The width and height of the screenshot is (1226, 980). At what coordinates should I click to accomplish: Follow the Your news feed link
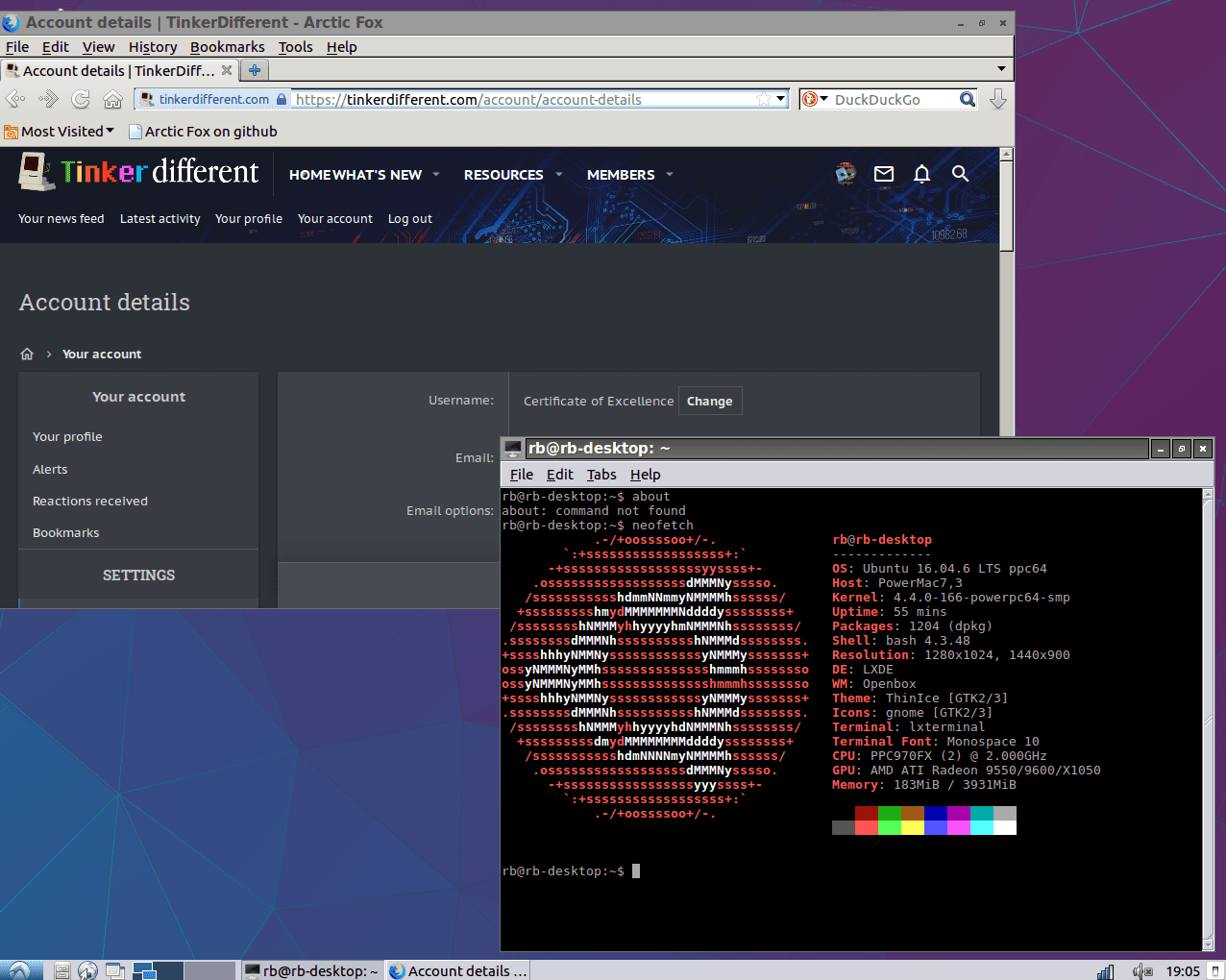click(61, 218)
